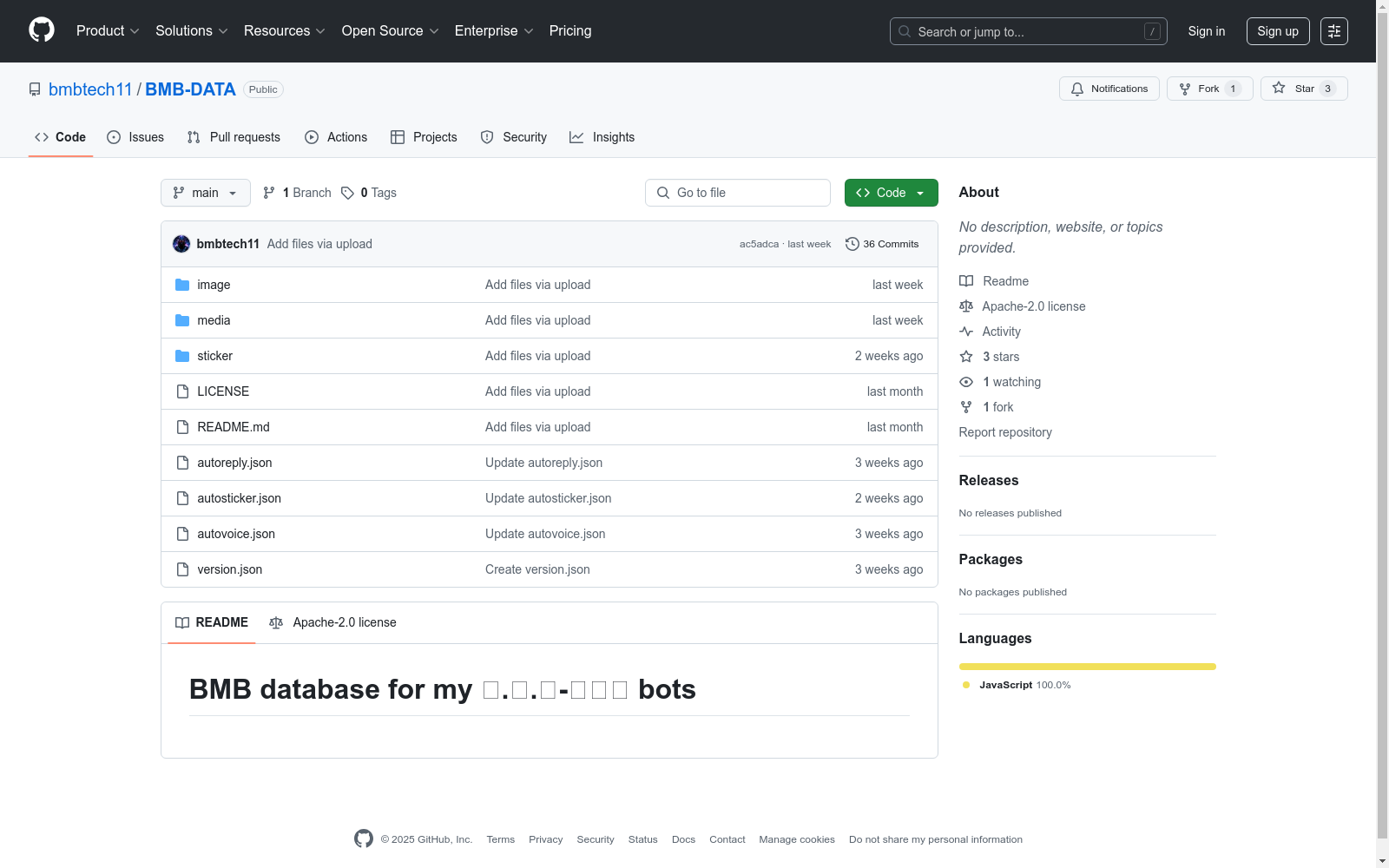Image resolution: width=1389 pixels, height=868 pixels.
Task: Click the branch icon beside 1 Branch
Action: (269, 193)
